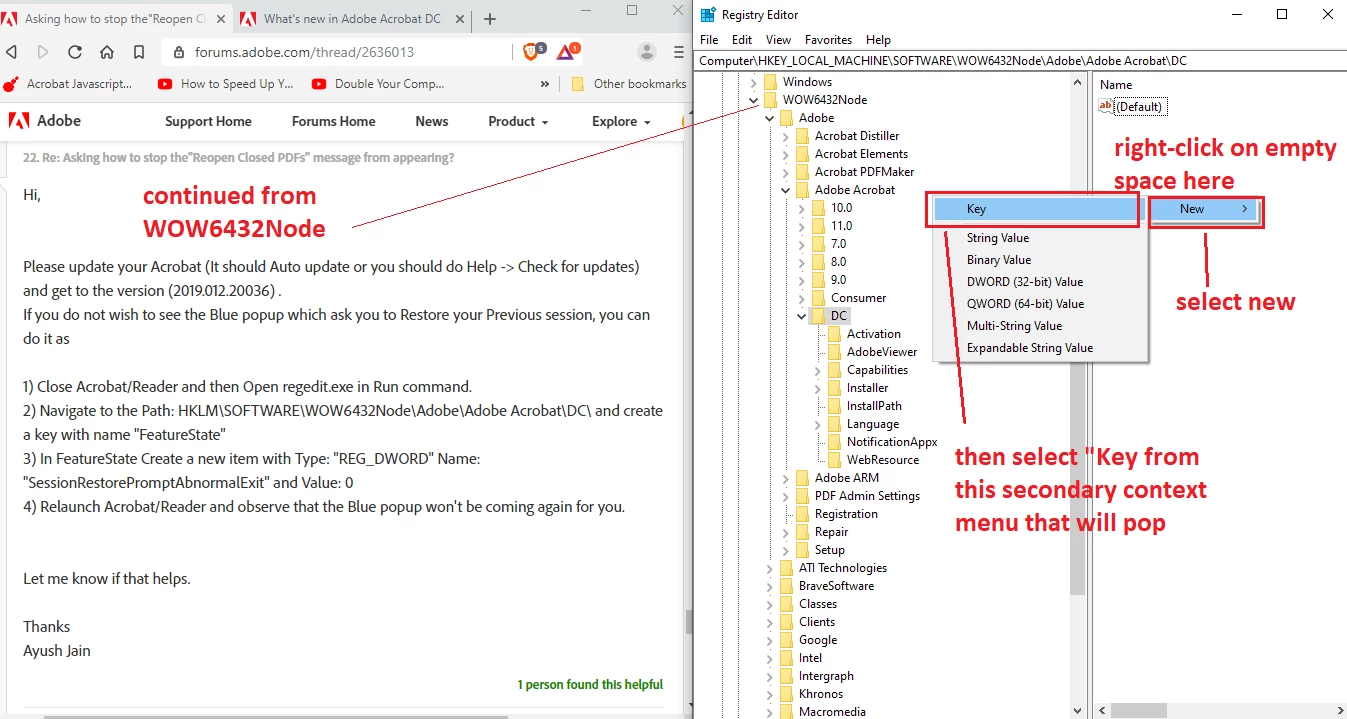Open the Favorites menu in Registry Editor
Image resolution: width=1347 pixels, height=719 pixels.
(x=829, y=40)
